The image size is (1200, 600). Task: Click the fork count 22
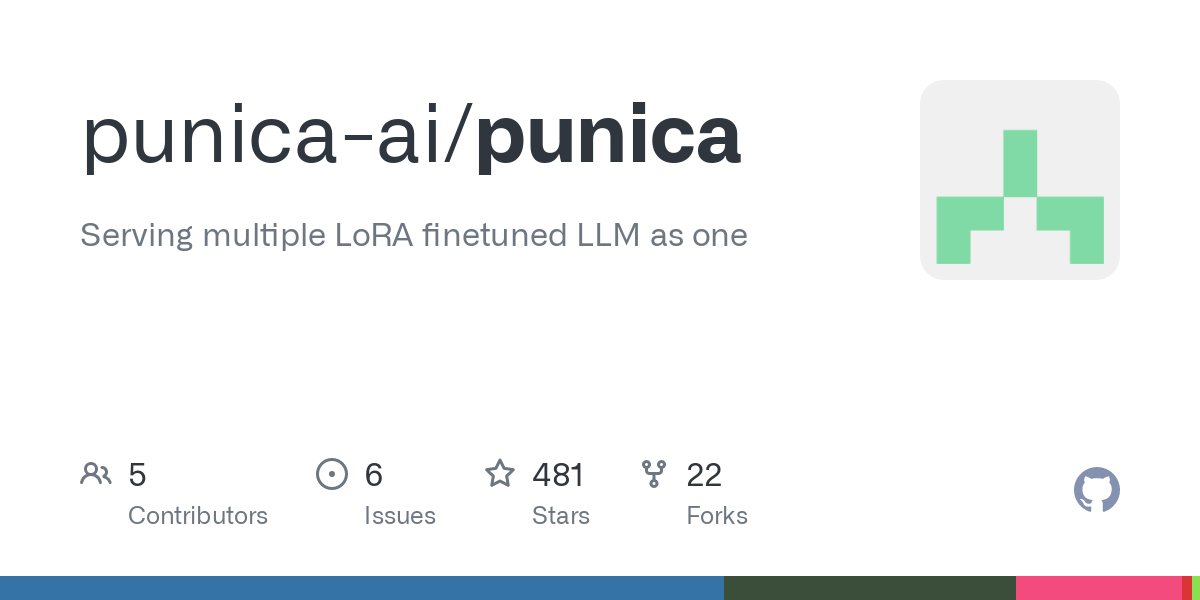pyautogui.click(x=704, y=475)
